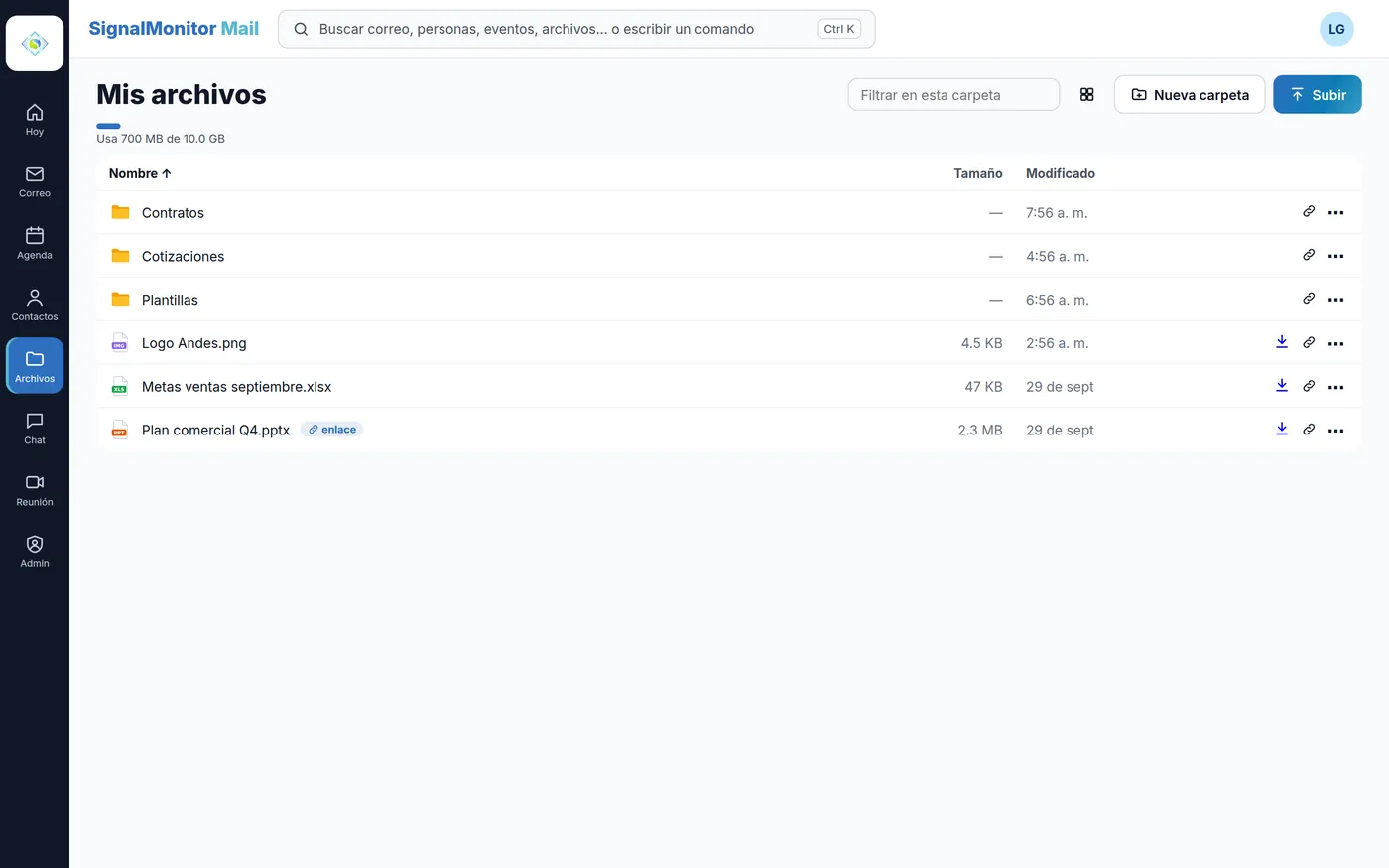Copy link for Contratos folder
The image size is (1389, 868).
tap(1309, 212)
